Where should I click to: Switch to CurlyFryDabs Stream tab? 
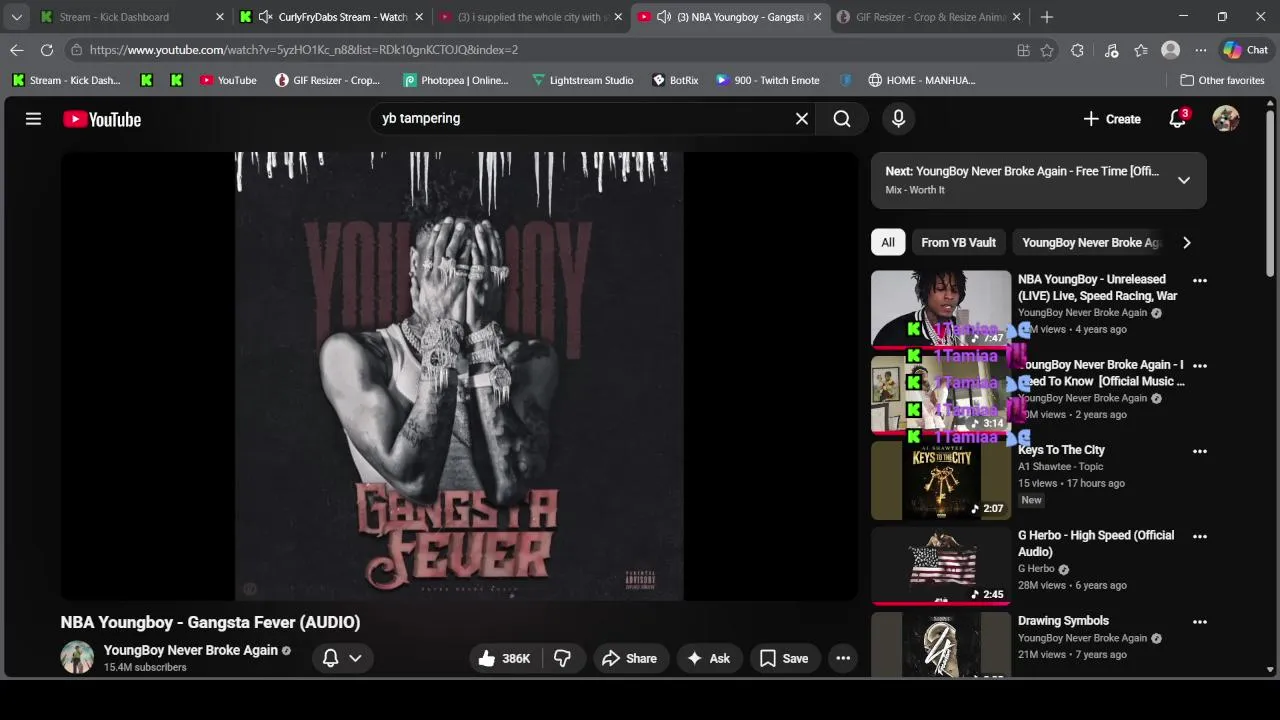(332, 17)
